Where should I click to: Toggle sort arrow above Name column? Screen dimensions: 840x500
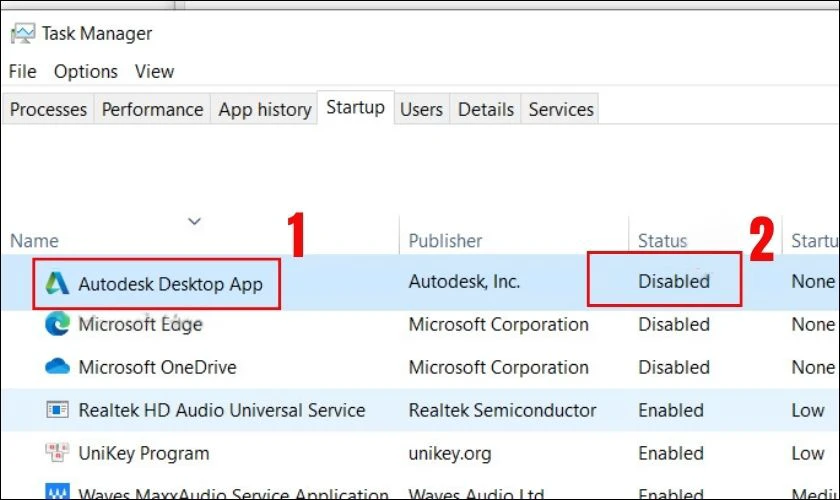coord(195,221)
